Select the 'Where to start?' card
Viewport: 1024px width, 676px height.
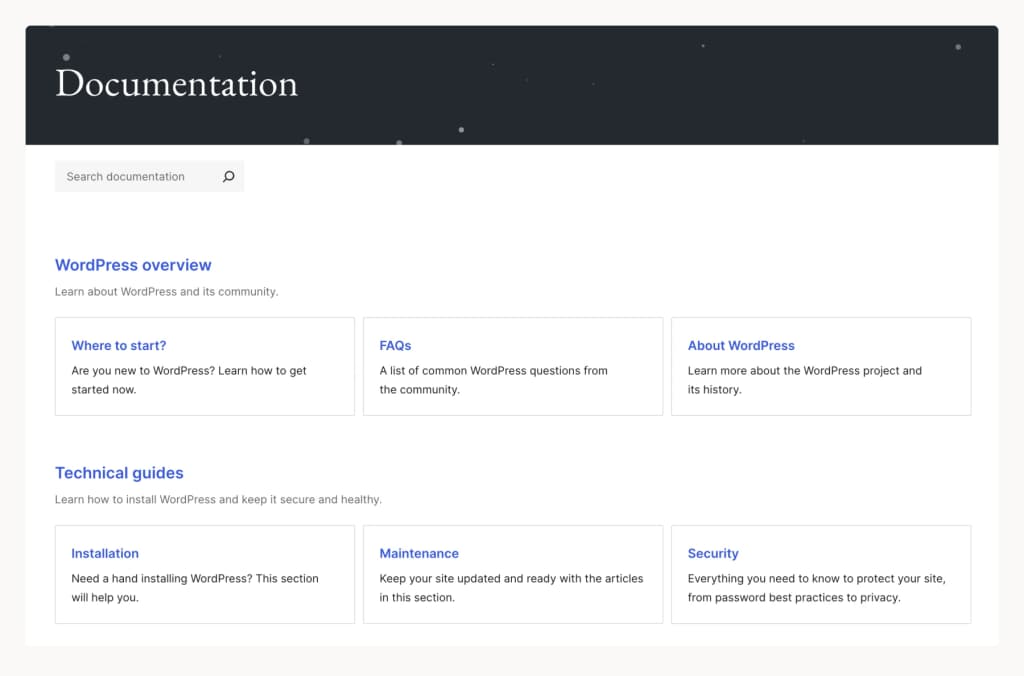click(204, 366)
